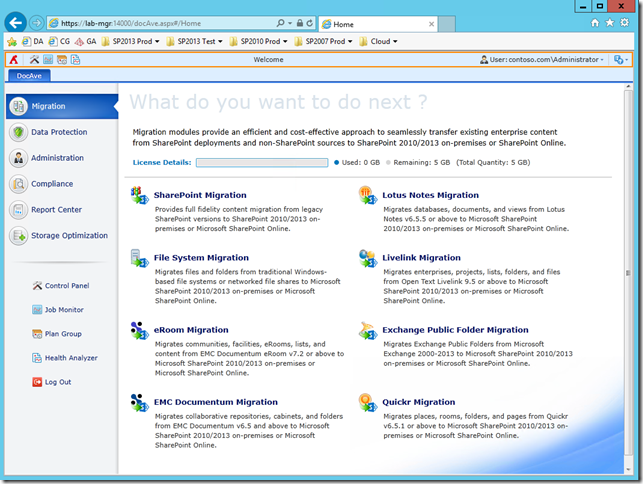Click the Log Out red icon
This screenshot has width=643, height=484.
(37, 382)
